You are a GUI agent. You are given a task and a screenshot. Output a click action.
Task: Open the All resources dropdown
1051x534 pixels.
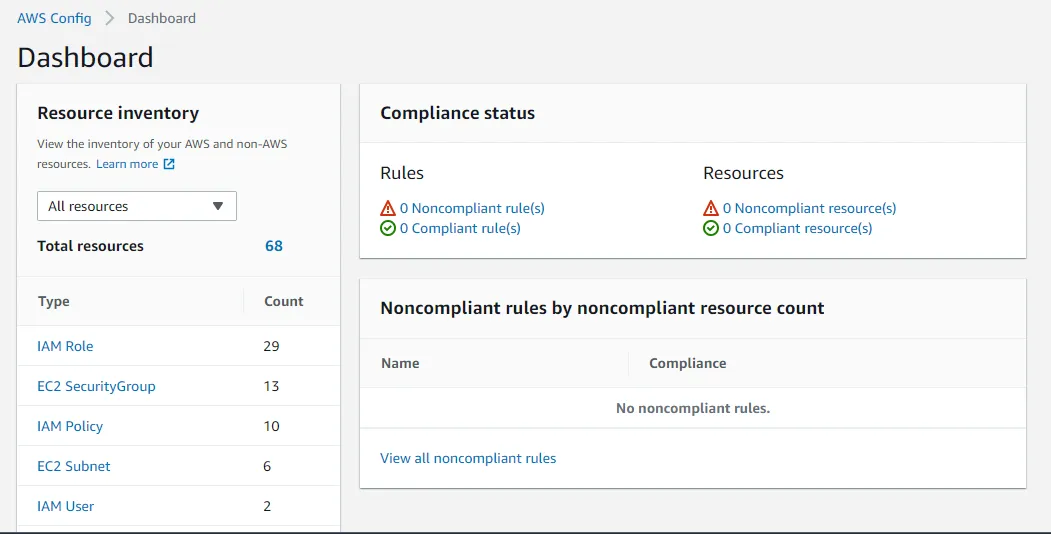pyautogui.click(x=137, y=206)
